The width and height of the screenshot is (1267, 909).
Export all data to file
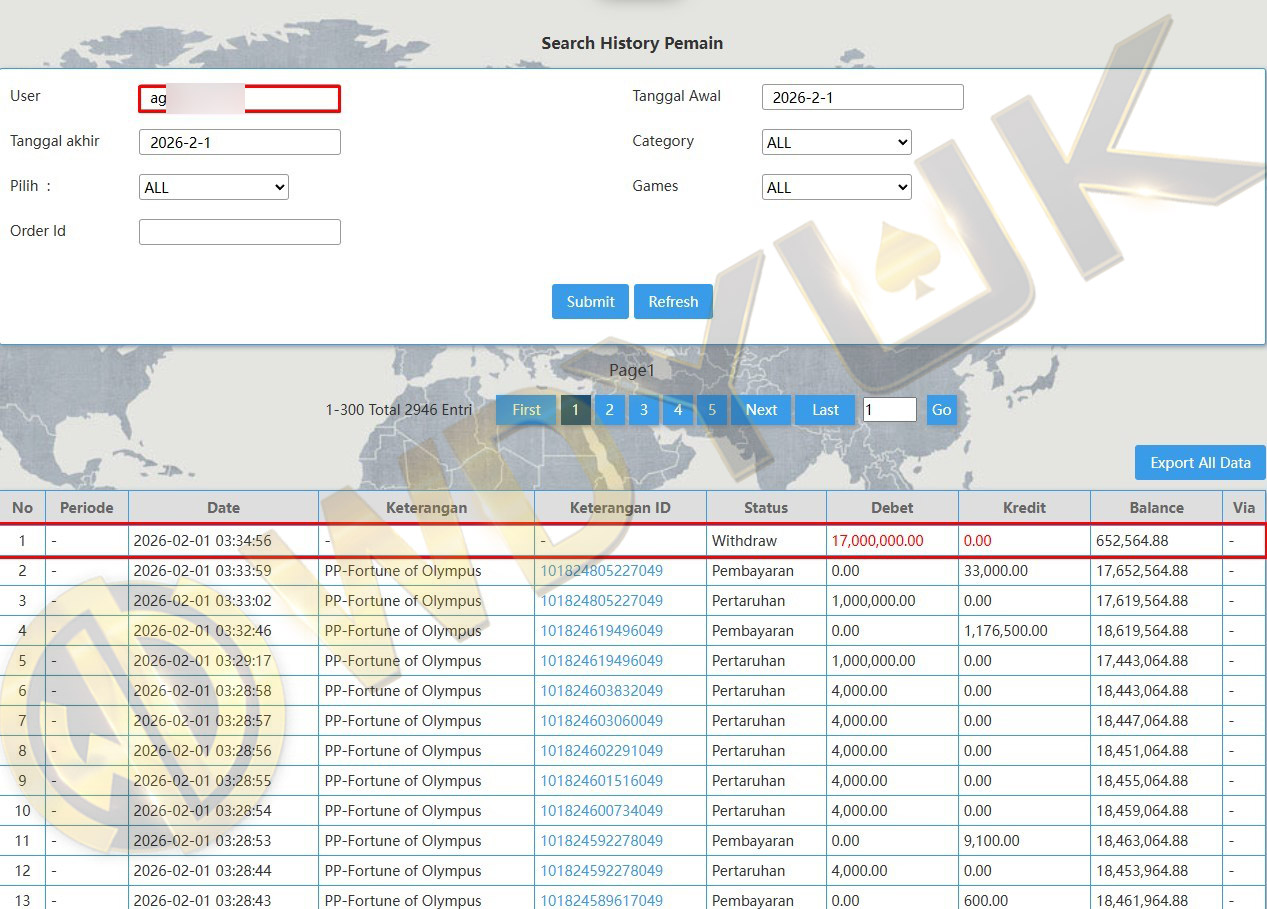1199,463
